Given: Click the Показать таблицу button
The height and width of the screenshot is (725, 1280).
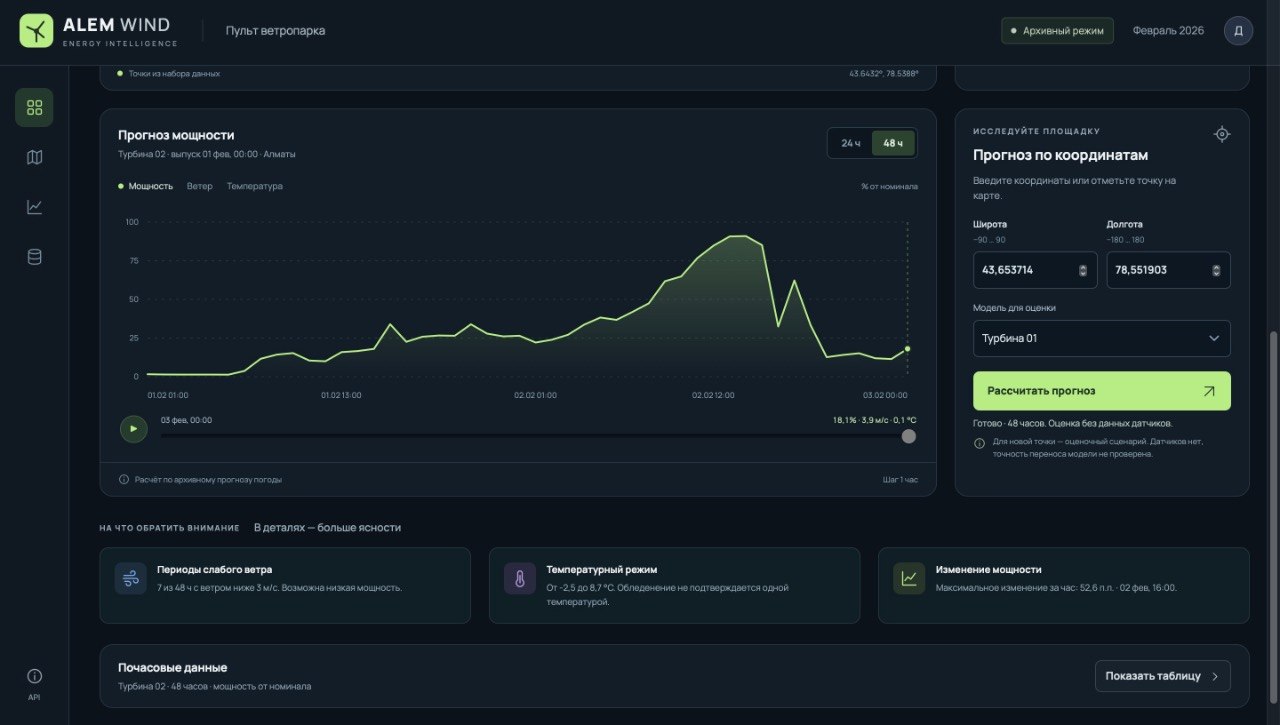Looking at the screenshot, I should pos(1162,676).
